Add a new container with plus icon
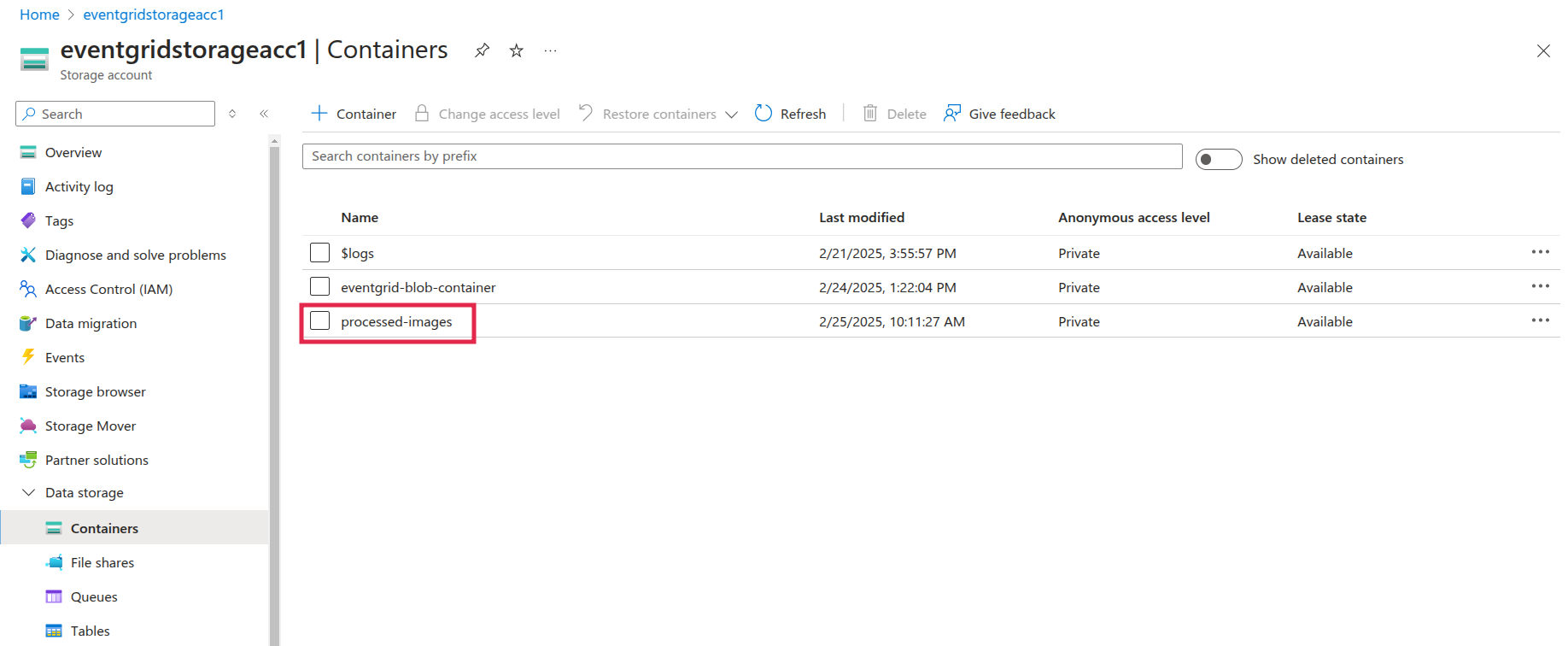Viewport: 1568px width, 646px height. tap(319, 114)
